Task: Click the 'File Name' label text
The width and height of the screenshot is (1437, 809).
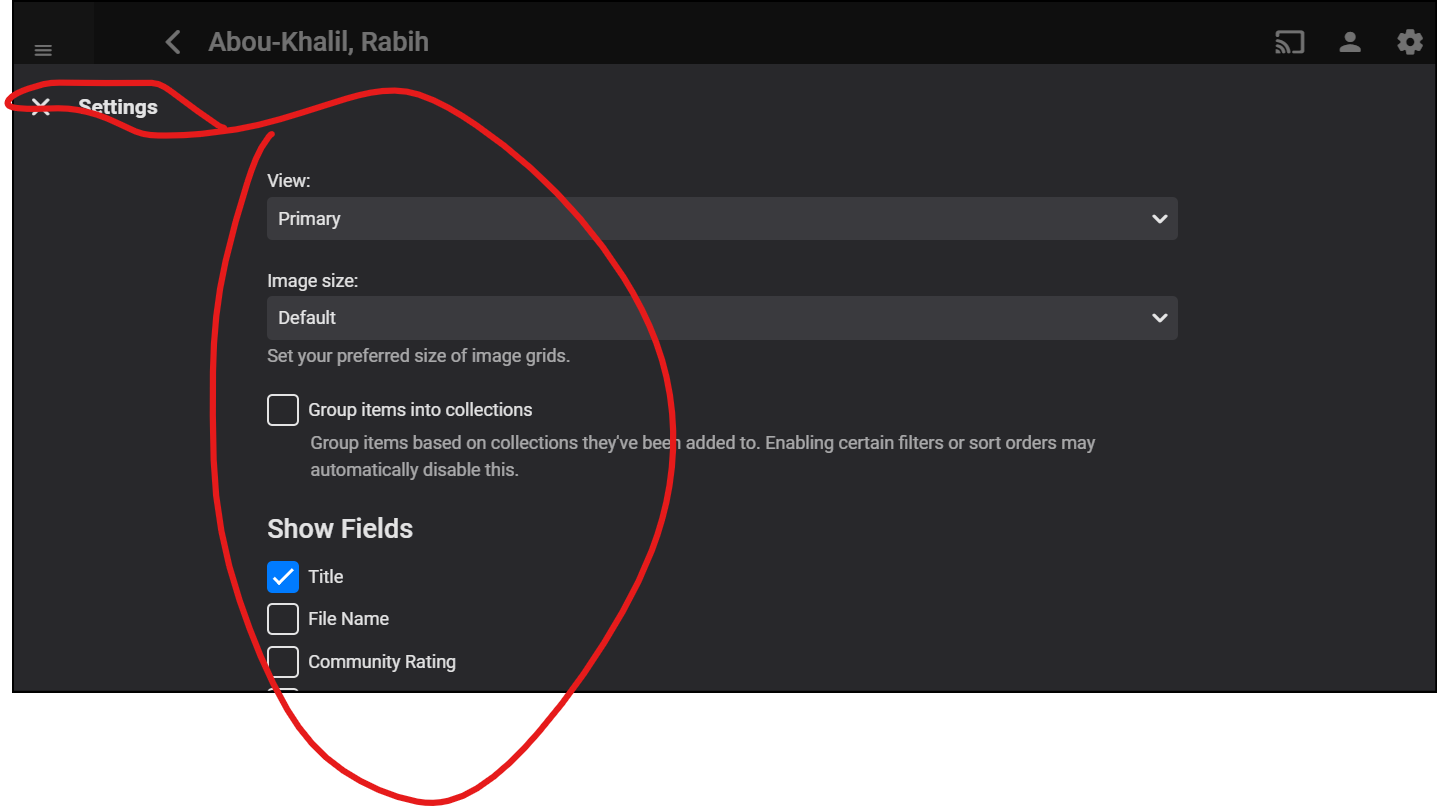Action: click(x=348, y=619)
